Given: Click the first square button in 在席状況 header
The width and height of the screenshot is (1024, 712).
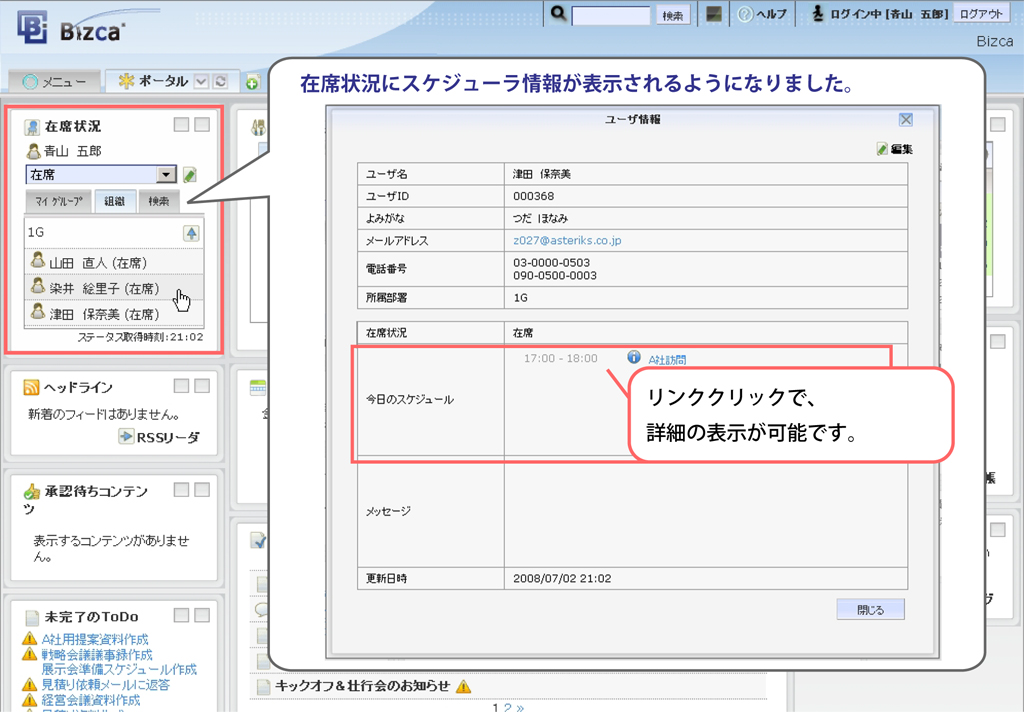Looking at the screenshot, I should coord(182,124).
